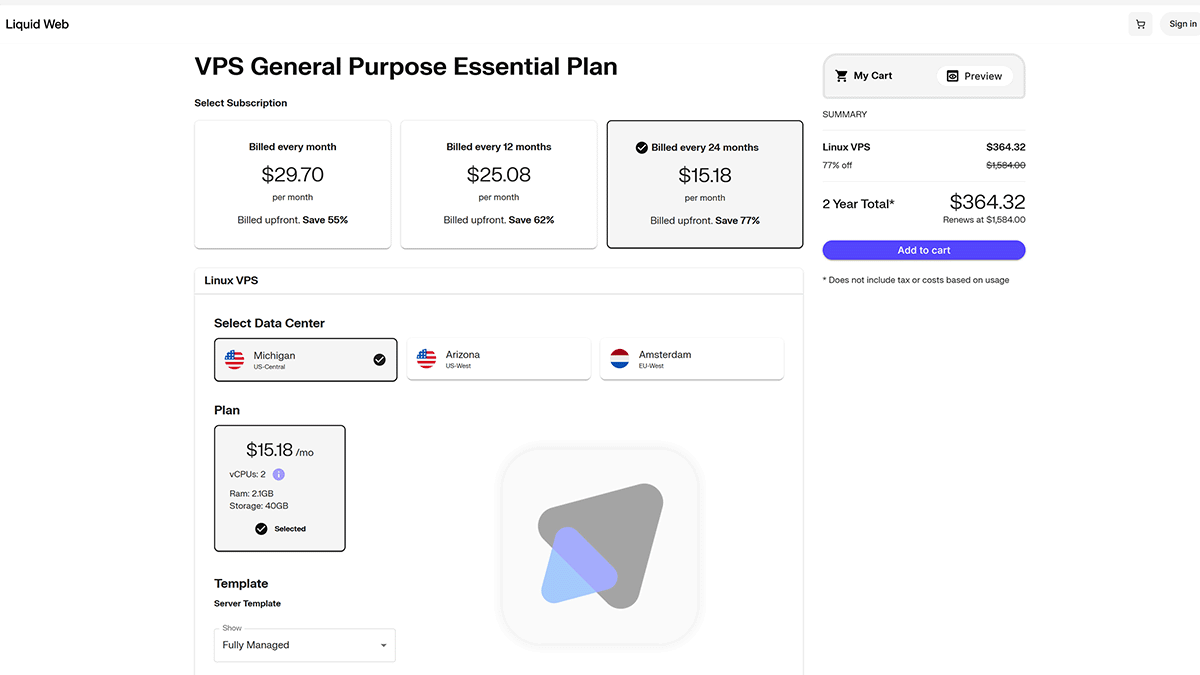
Task: Select Billed every 24 months subscription
Action: pyautogui.click(x=705, y=185)
